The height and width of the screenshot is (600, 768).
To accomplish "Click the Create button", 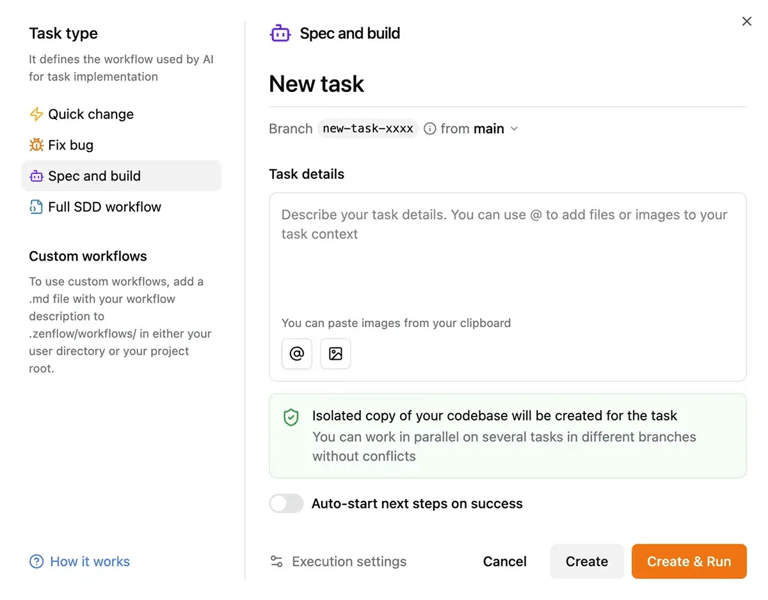I will point(587,561).
